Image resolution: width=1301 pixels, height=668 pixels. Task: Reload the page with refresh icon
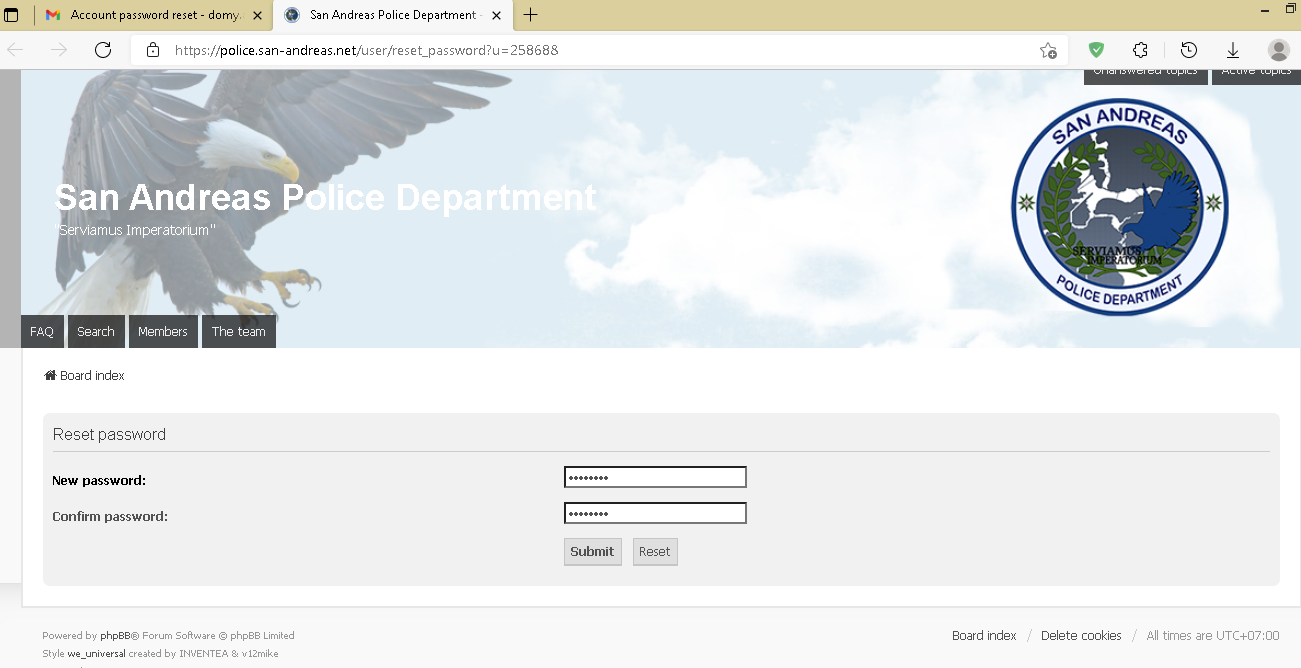click(x=102, y=50)
